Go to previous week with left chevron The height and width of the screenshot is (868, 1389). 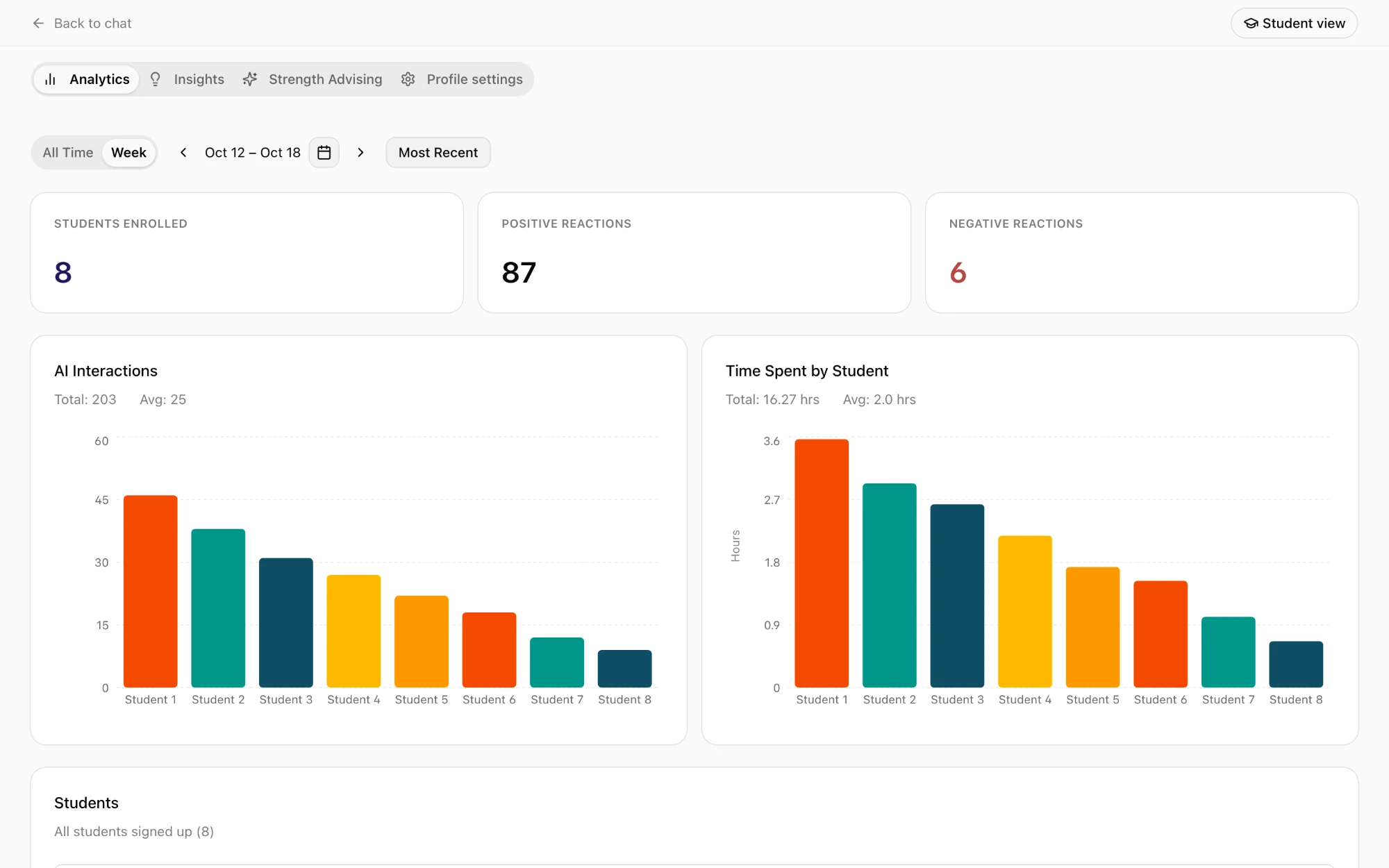point(183,153)
